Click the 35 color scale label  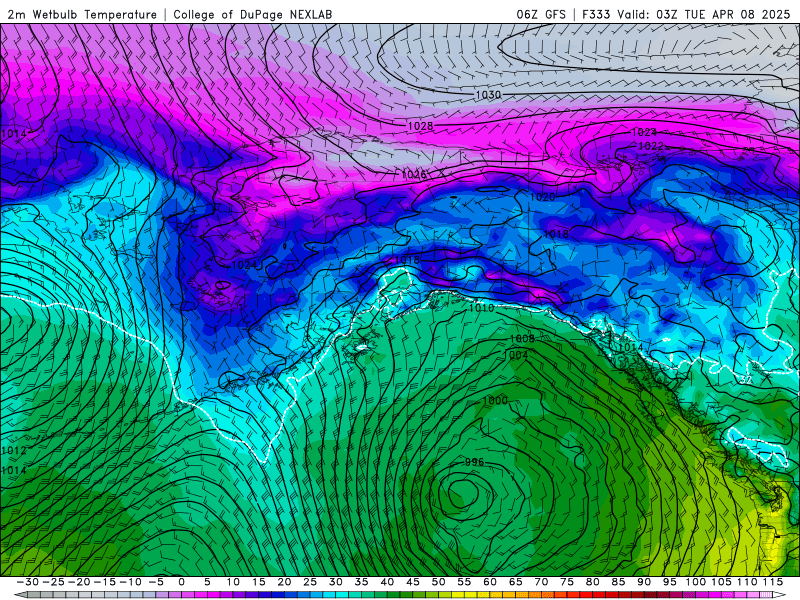click(x=361, y=582)
